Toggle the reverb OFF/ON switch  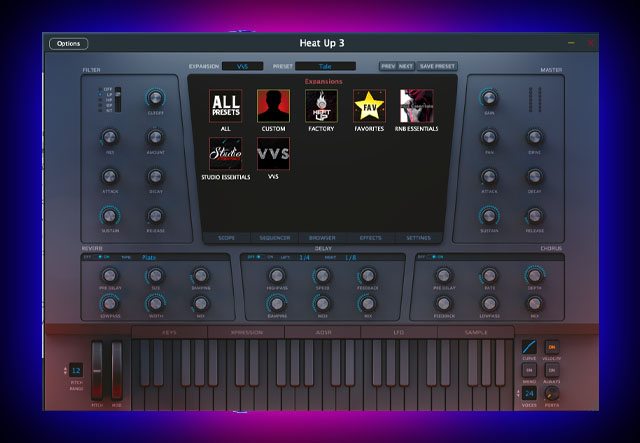tap(98, 257)
